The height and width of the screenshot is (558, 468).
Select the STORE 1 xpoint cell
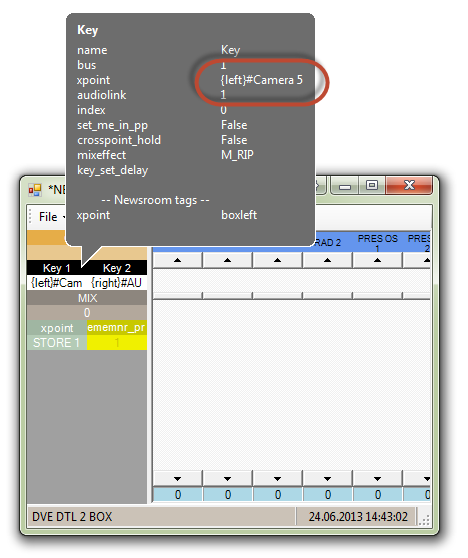pyautogui.click(x=57, y=343)
